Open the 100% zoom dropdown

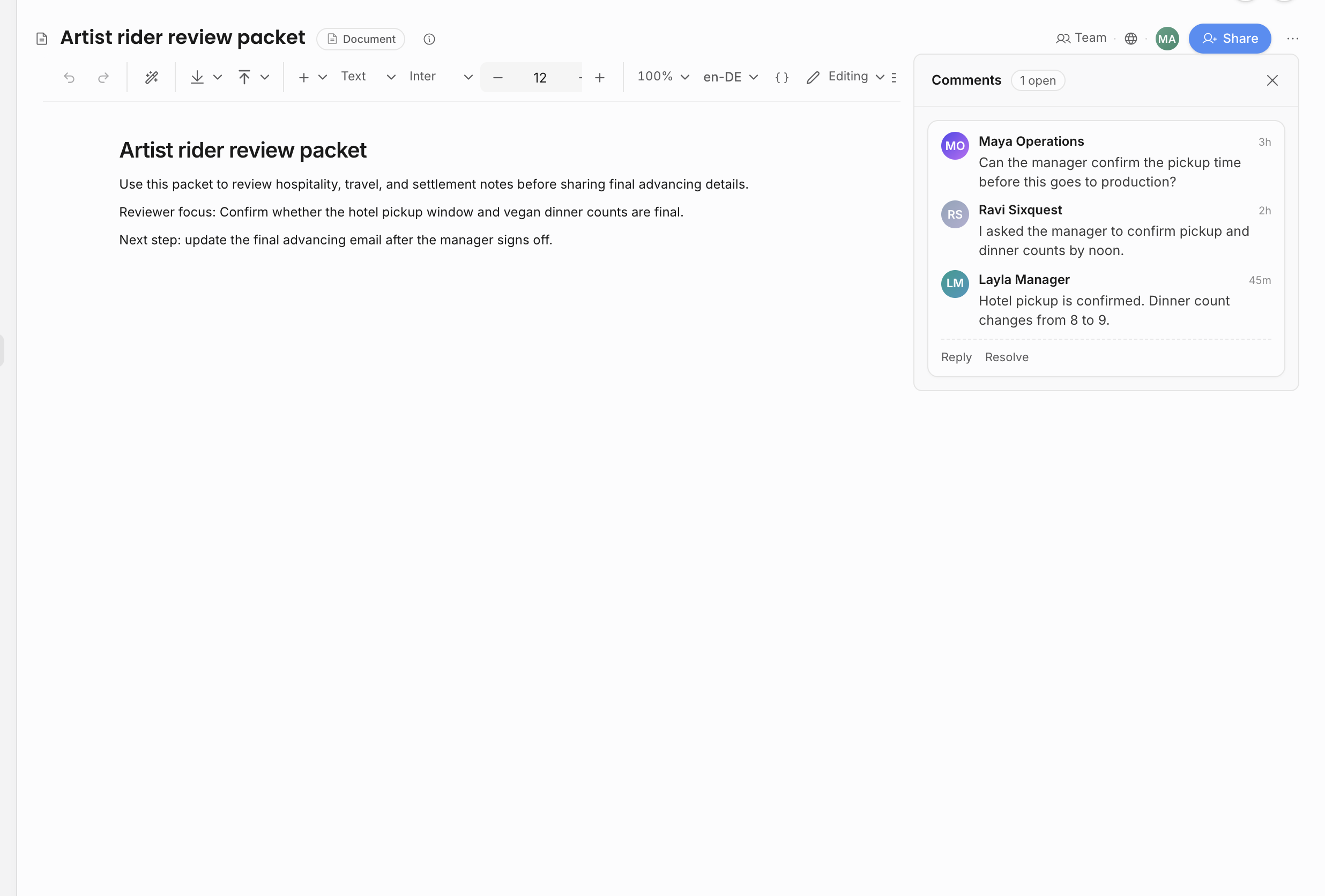663,77
